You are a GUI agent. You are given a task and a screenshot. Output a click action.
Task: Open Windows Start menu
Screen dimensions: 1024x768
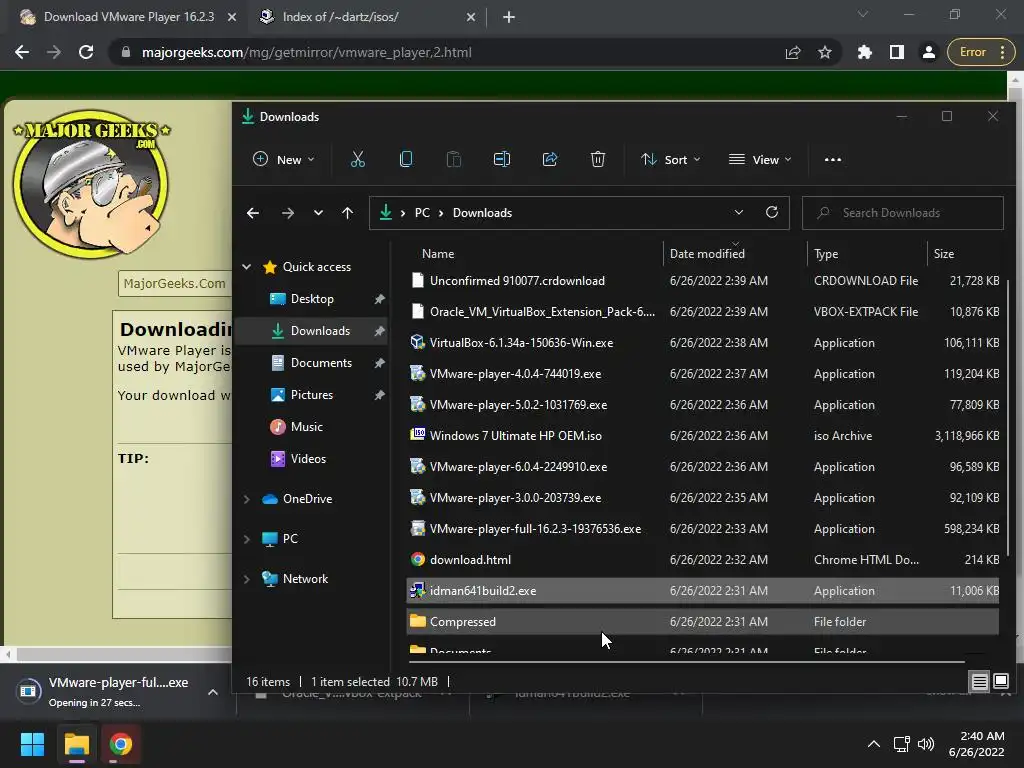tap(32, 744)
